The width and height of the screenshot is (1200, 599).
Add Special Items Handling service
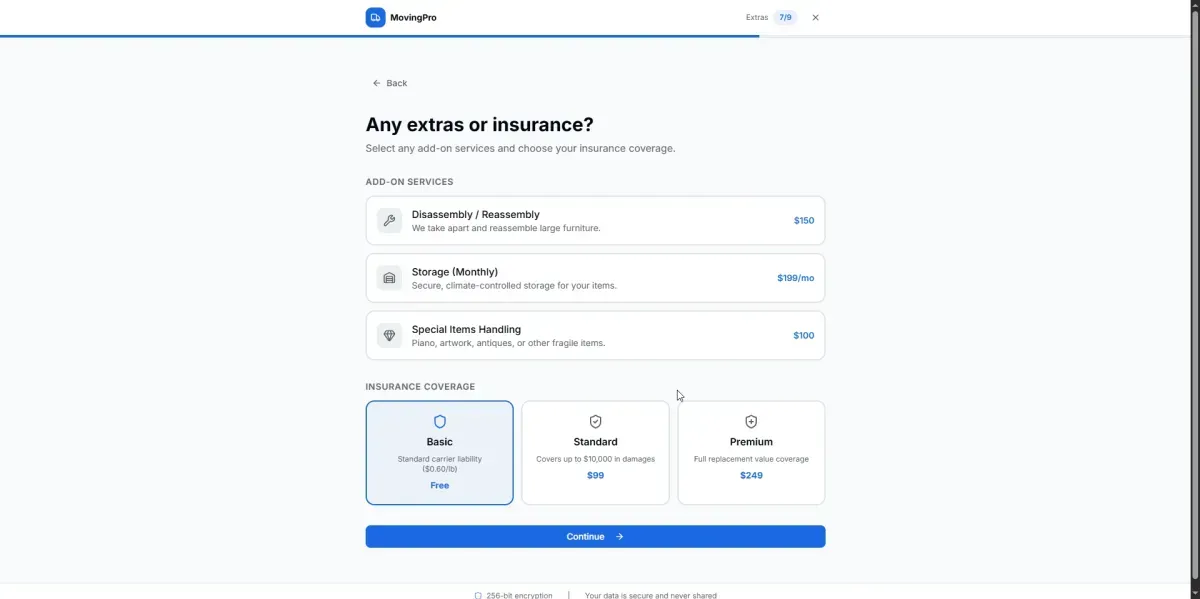(595, 335)
